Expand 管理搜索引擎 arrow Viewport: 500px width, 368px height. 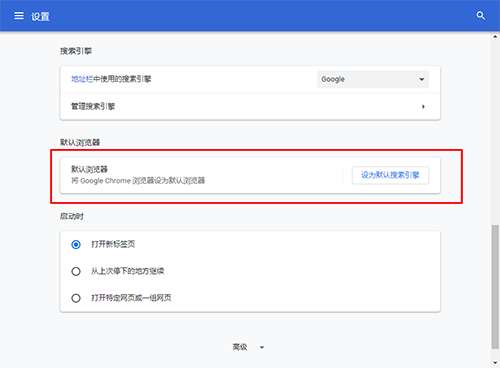point(423,107)
